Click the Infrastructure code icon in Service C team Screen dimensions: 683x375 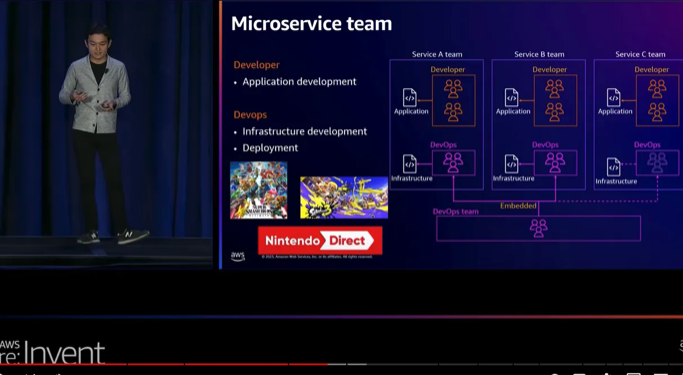point(613,167)
